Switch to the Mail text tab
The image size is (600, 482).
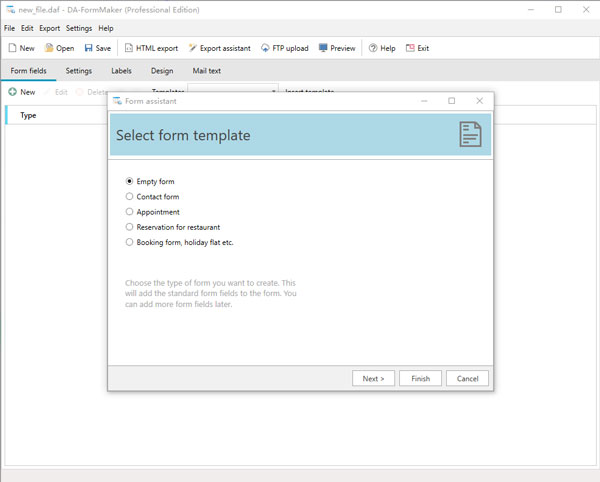pos(207,71)
